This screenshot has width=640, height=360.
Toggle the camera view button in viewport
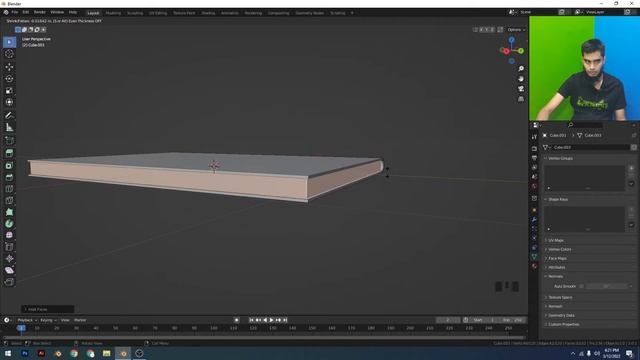(x=521, y=89)
